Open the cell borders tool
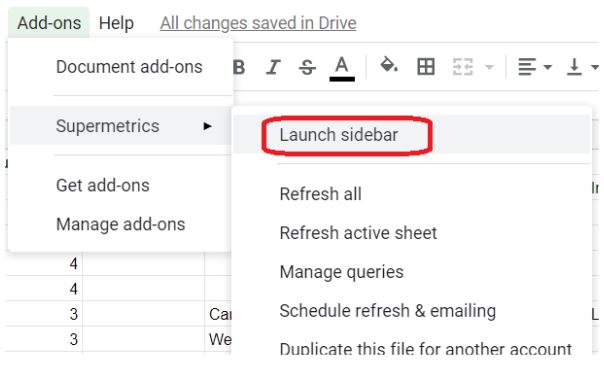604x366 pixels. tap(426, 67)
